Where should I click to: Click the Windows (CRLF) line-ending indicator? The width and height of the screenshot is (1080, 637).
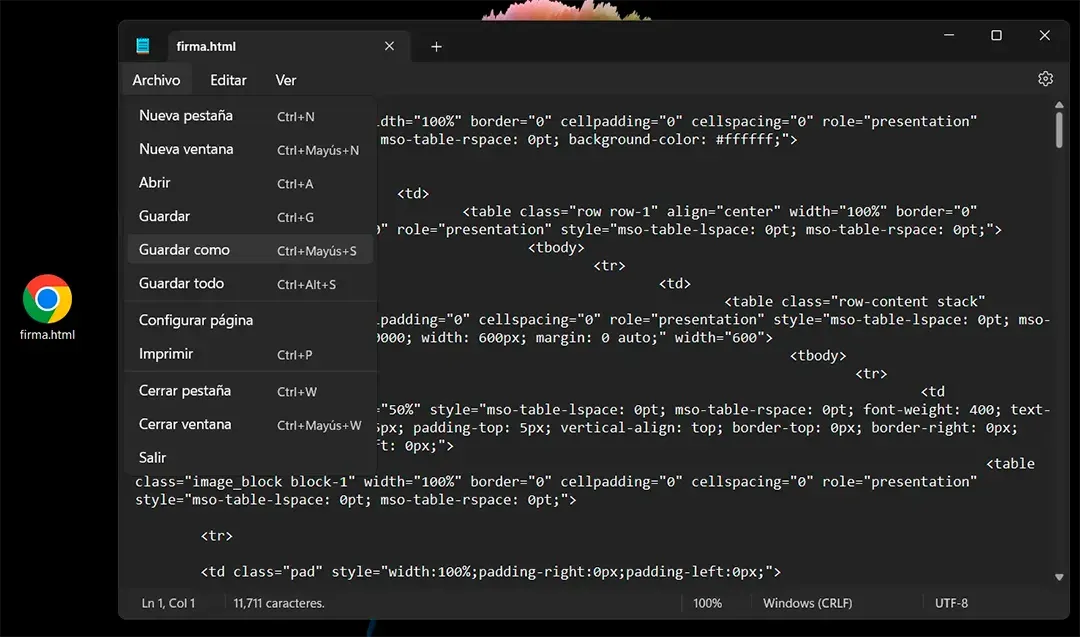pos(807,603)
